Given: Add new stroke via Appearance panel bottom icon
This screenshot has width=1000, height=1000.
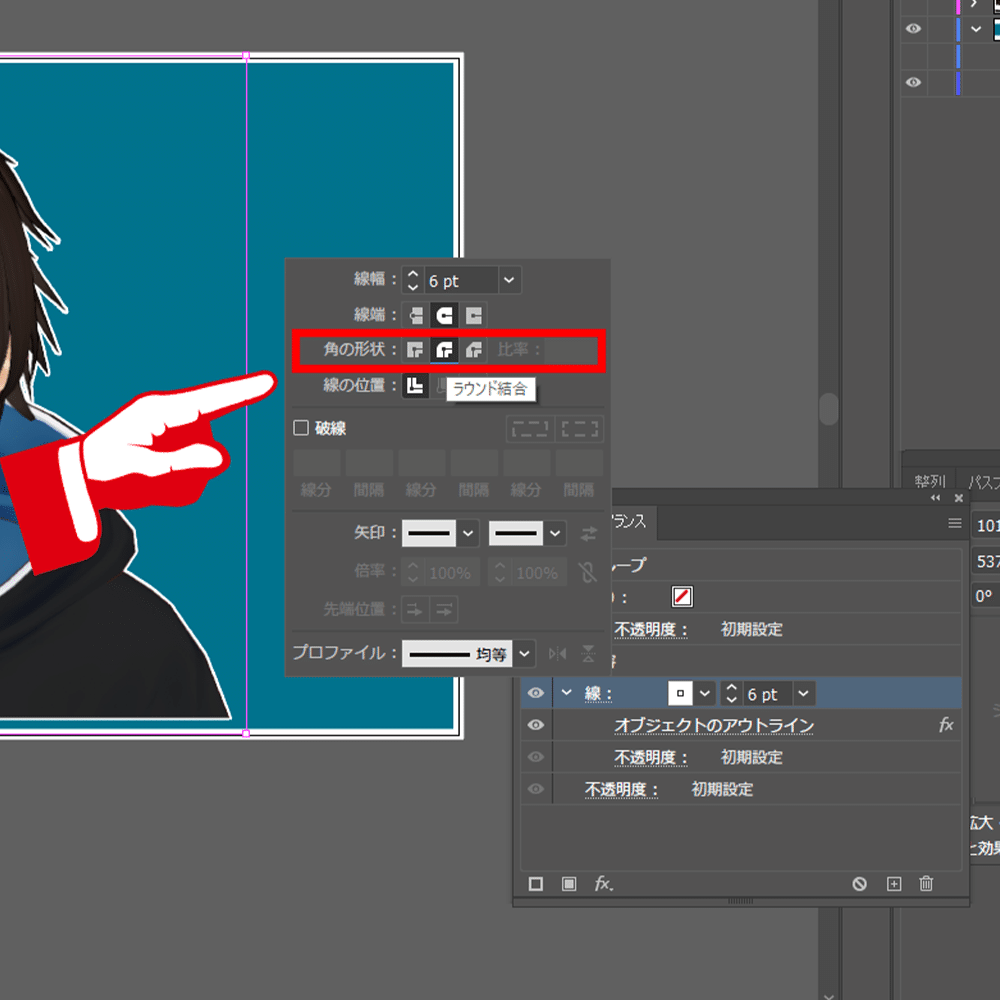Looking at the screenshot, I should [x=536, y=884].
